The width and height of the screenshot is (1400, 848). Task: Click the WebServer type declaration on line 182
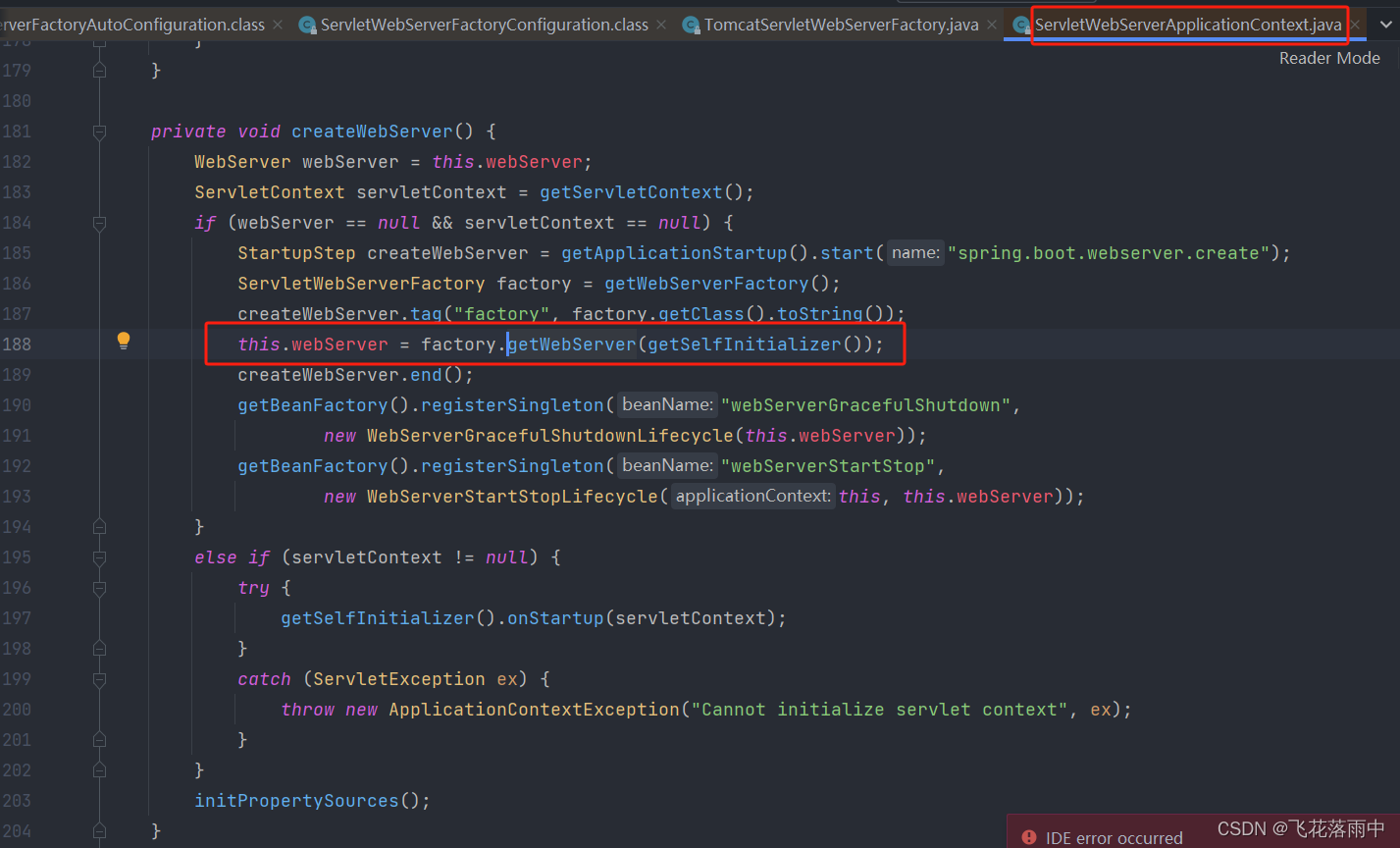[x=242, y=162]
